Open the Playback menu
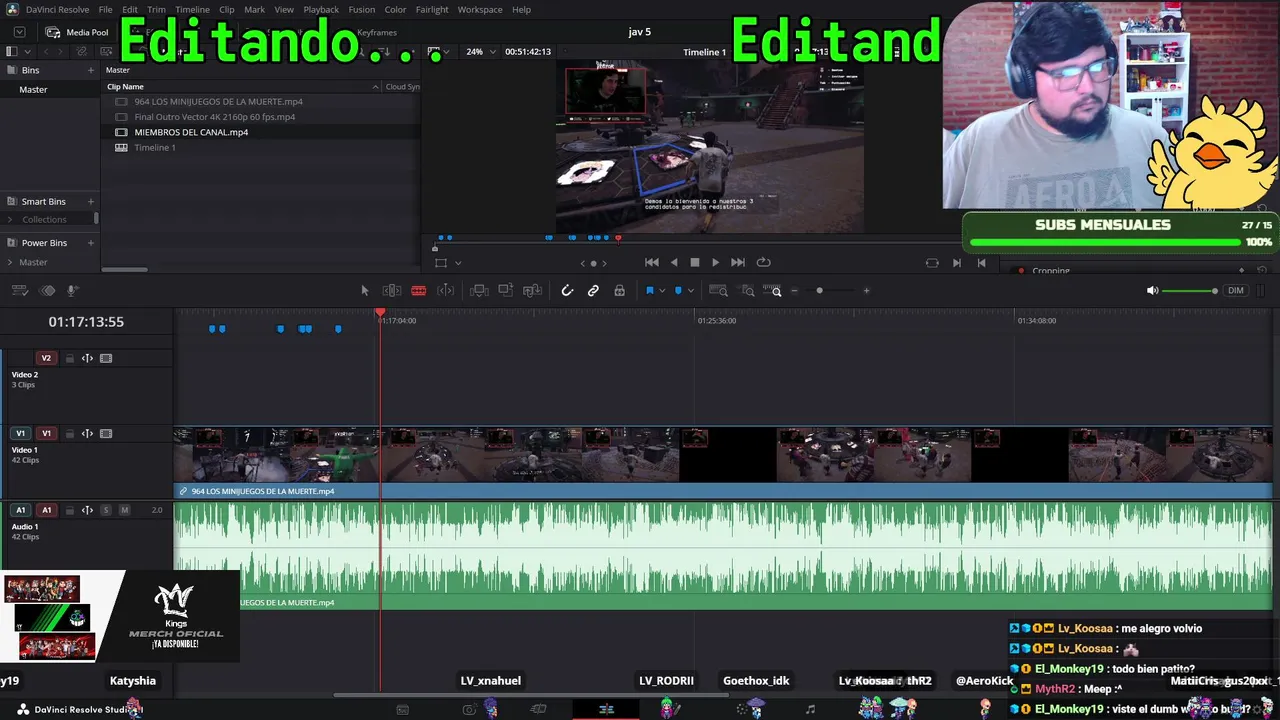1280x720 pixels. 321,10
